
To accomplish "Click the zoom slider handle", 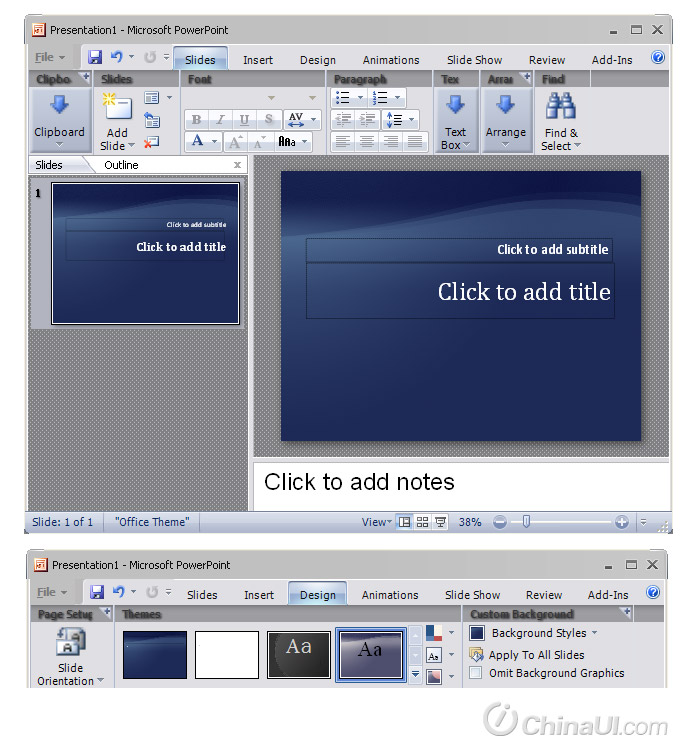I will 526,522.
